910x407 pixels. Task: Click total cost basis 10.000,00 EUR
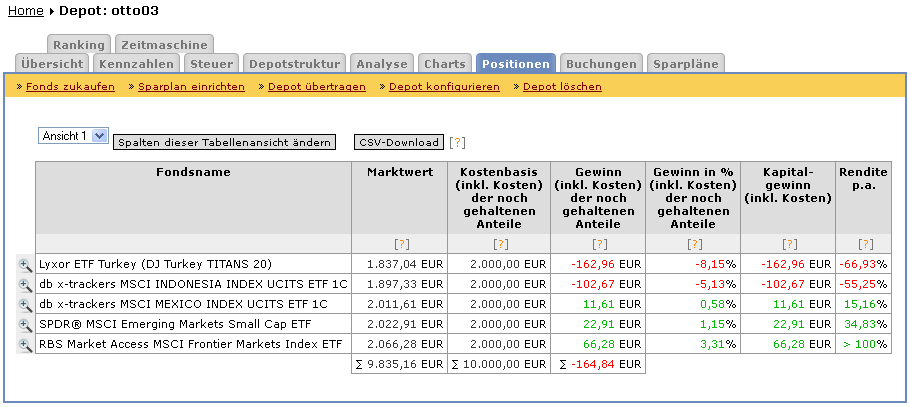tap(499, 364)
